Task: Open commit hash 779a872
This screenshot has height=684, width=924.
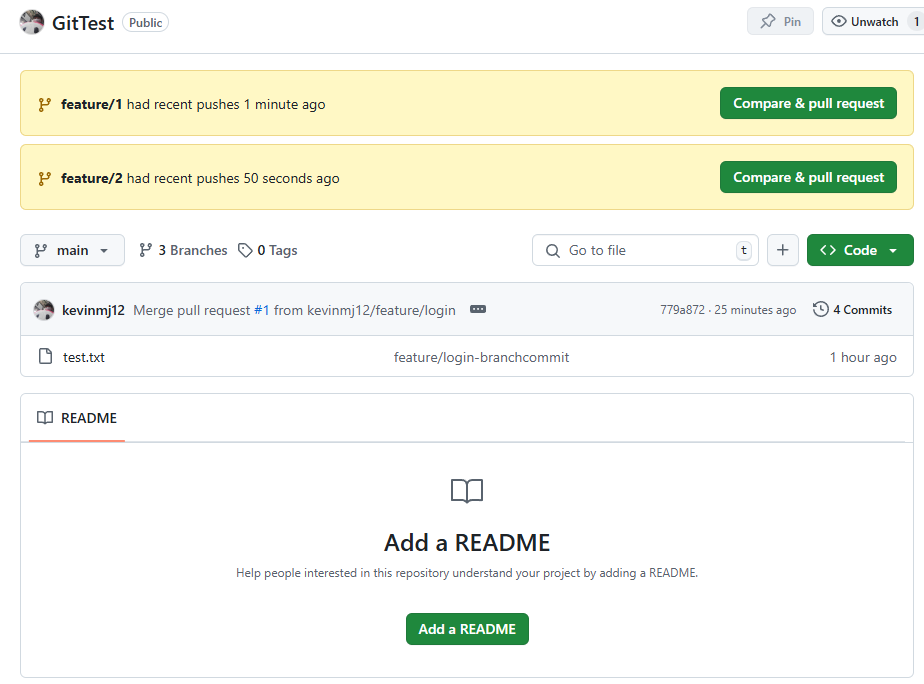Action: 682,310
